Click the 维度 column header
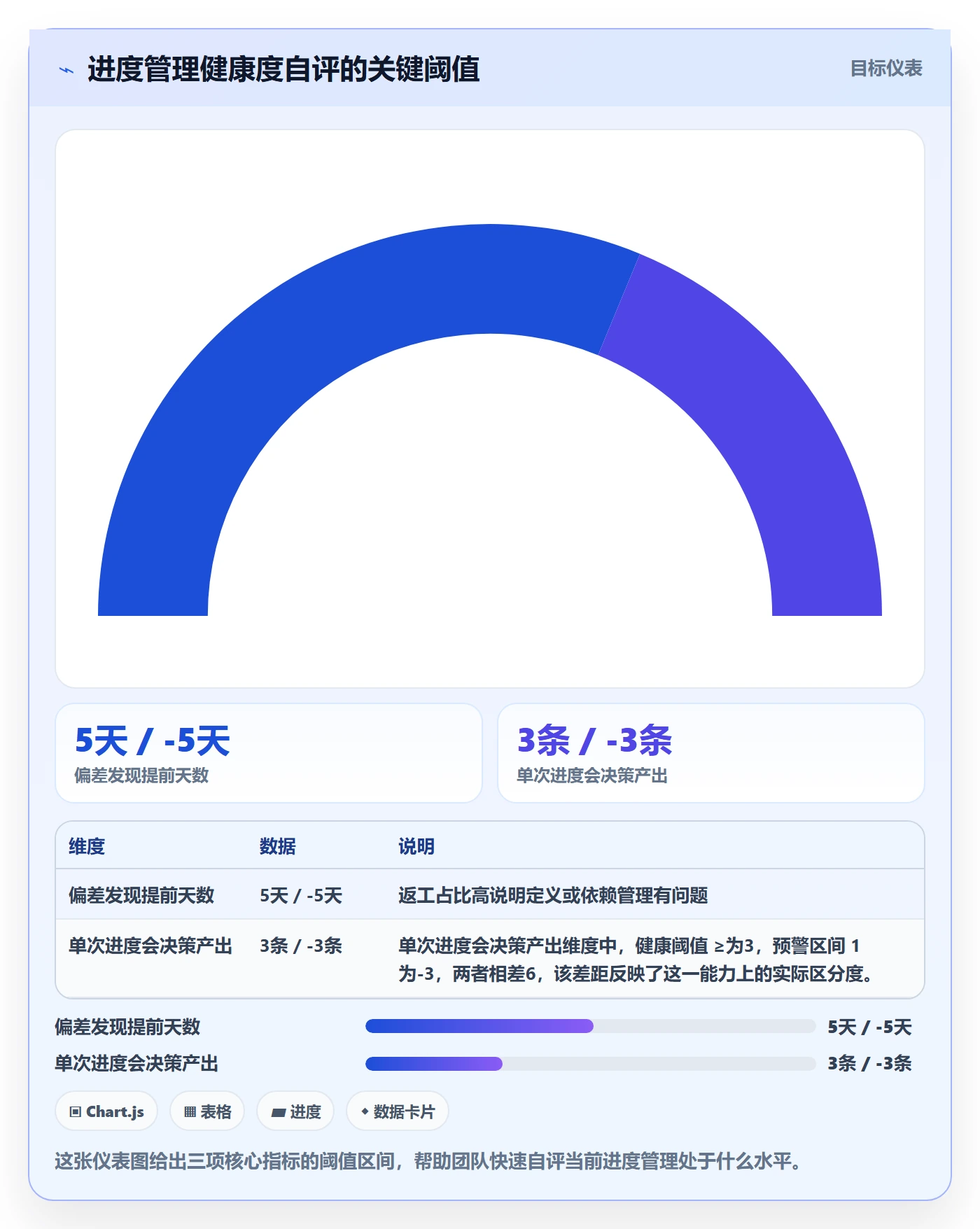Image resolution: width=980 pixels, height=1229 pixels. point(87,846)
